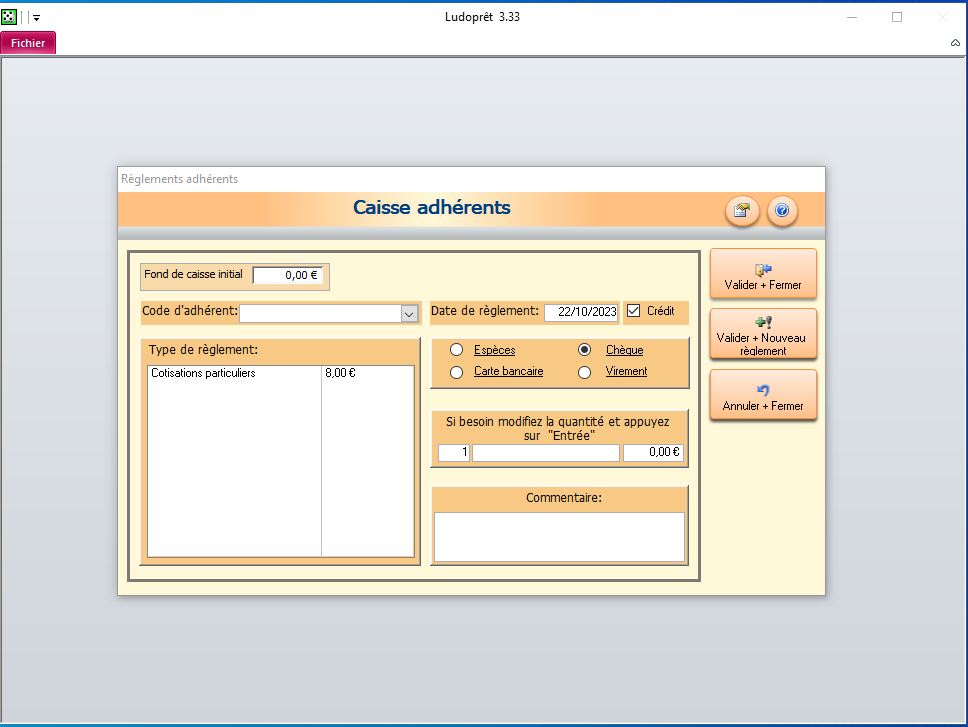This screenshot has height=727, width=968.
Task: Collapse the ribbon with the top-right chevron
Action: tap(955, 43)
